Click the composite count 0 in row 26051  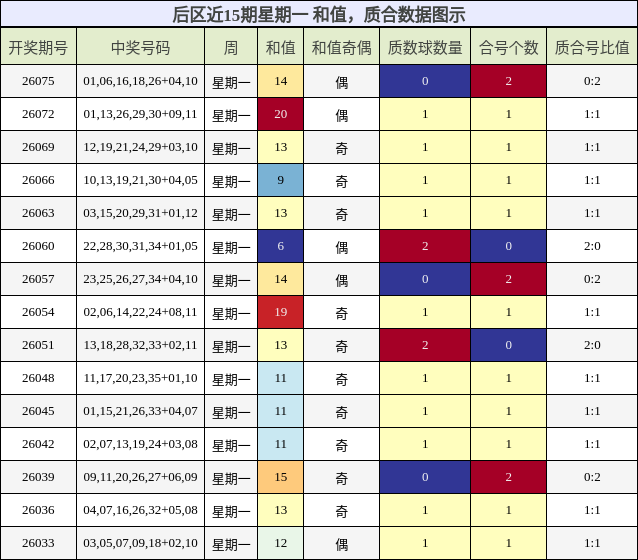point(509,345)
